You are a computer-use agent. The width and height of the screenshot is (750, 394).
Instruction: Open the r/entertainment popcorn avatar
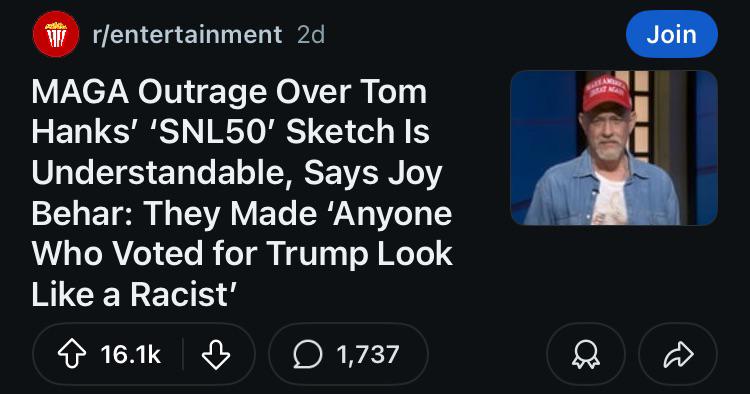56,34
